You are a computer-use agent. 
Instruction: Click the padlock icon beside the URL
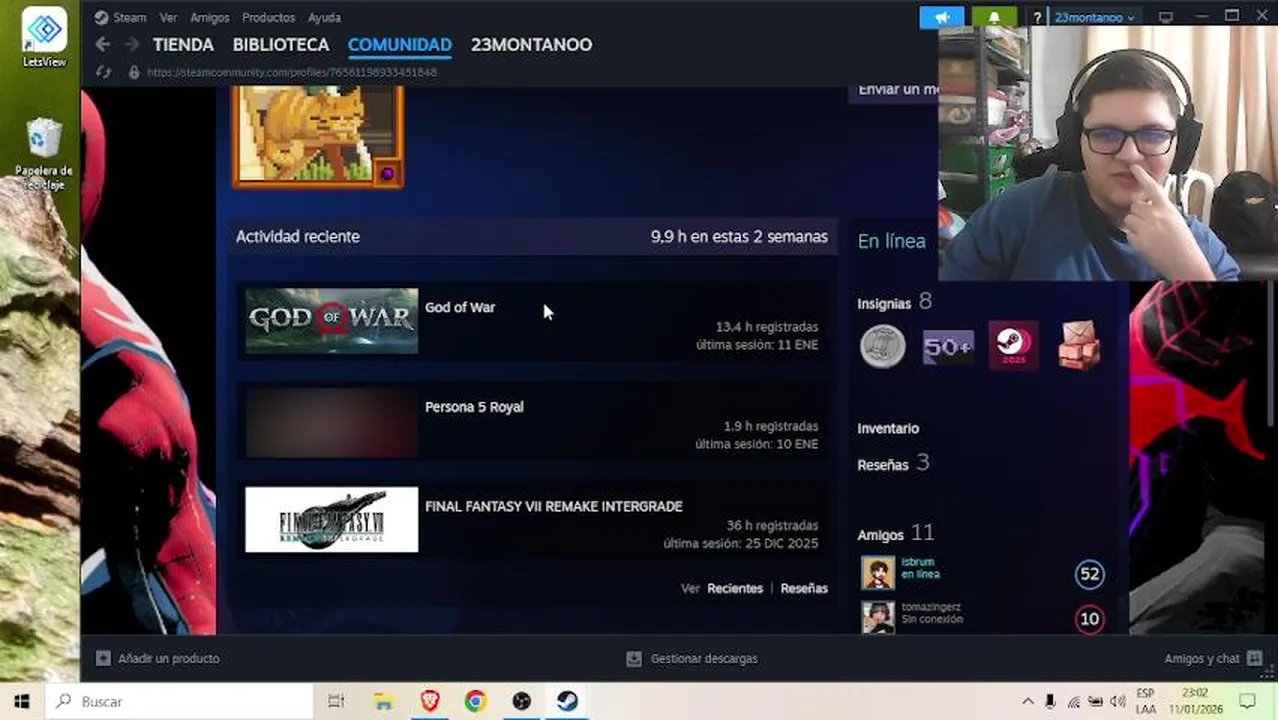point(134,72)
